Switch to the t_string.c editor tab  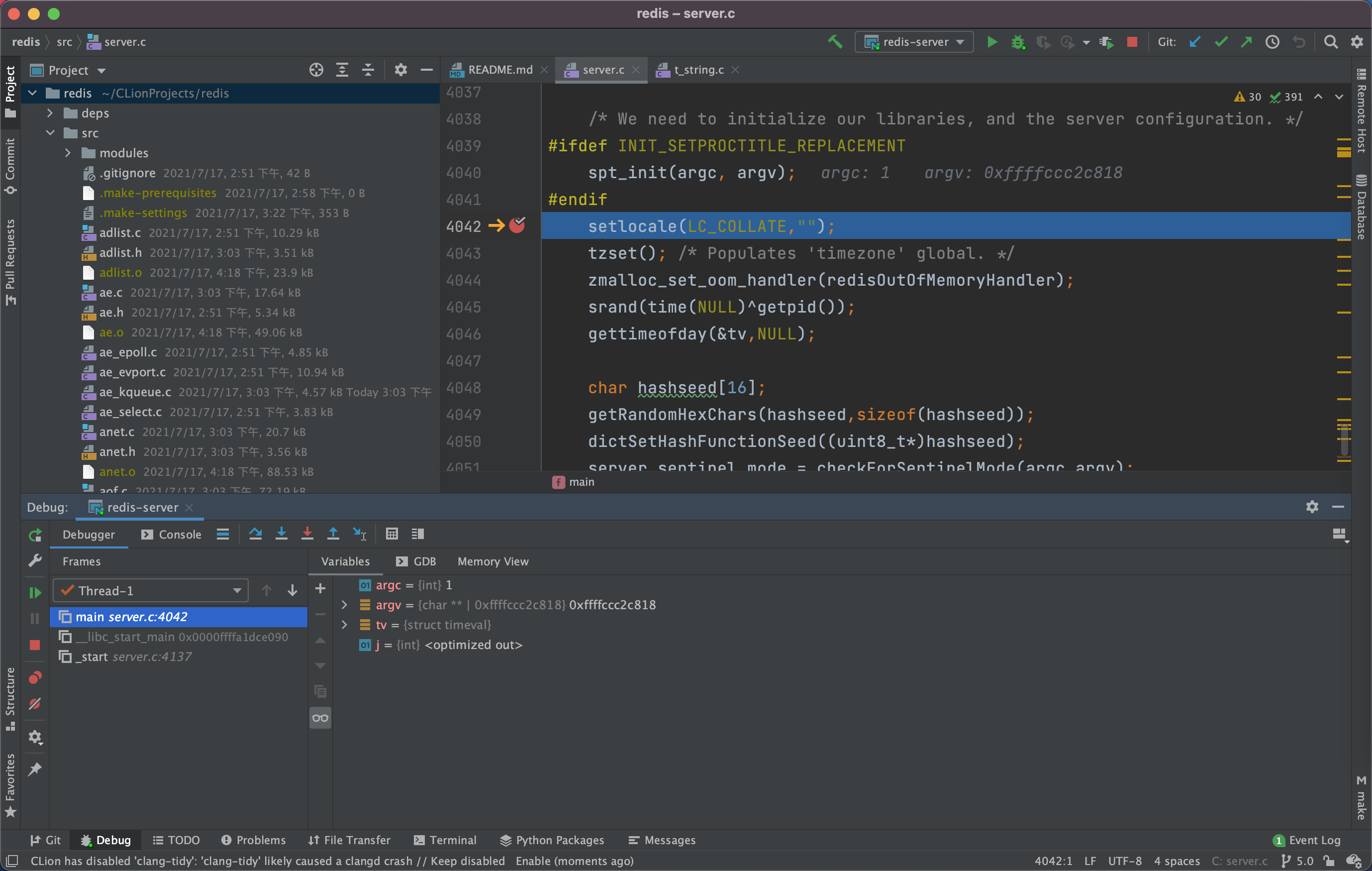tap(698, 70)
